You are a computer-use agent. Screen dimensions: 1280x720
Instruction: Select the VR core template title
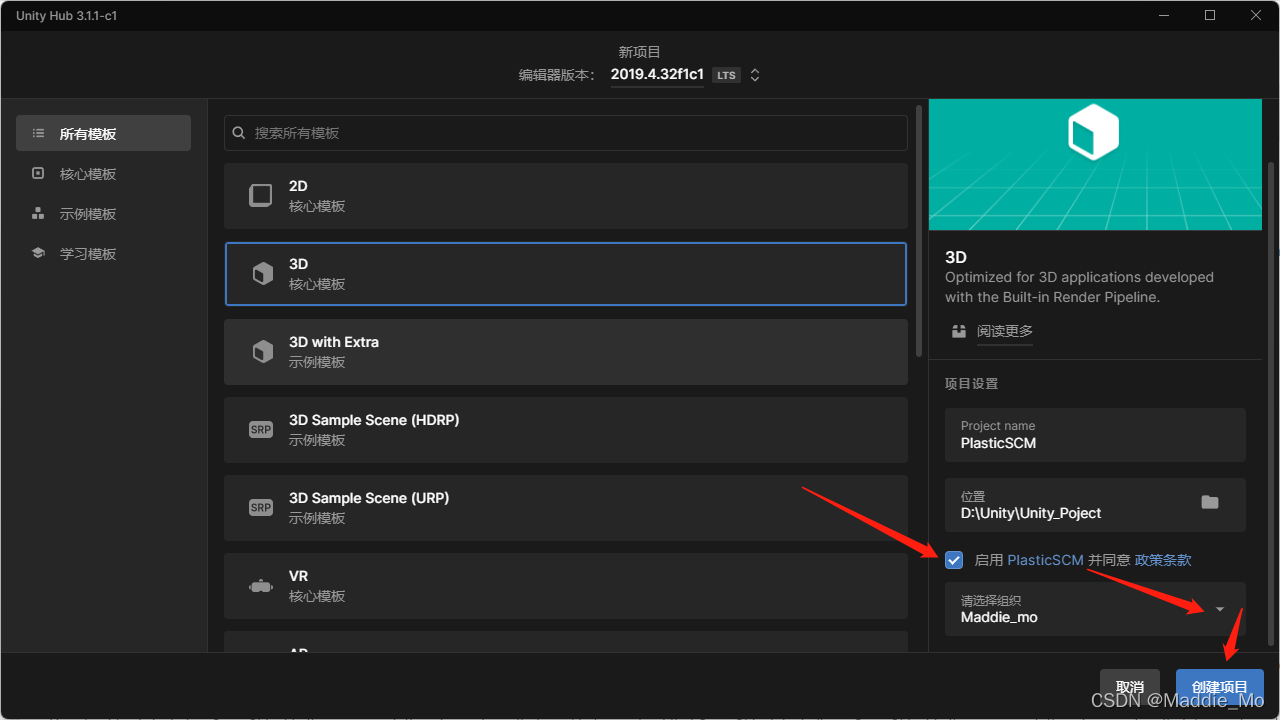(x=298, y=576)
